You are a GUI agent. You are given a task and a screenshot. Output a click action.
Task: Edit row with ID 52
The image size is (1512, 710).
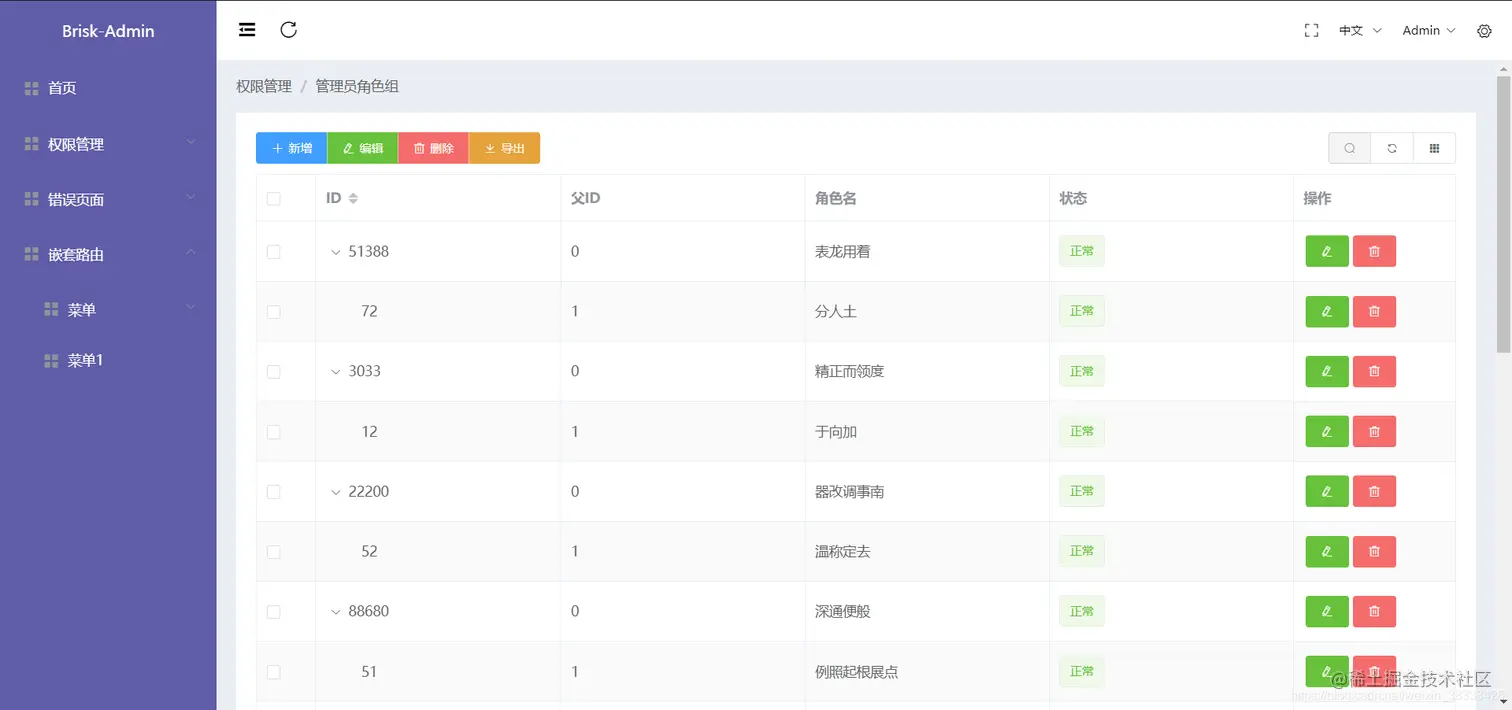1327,552
